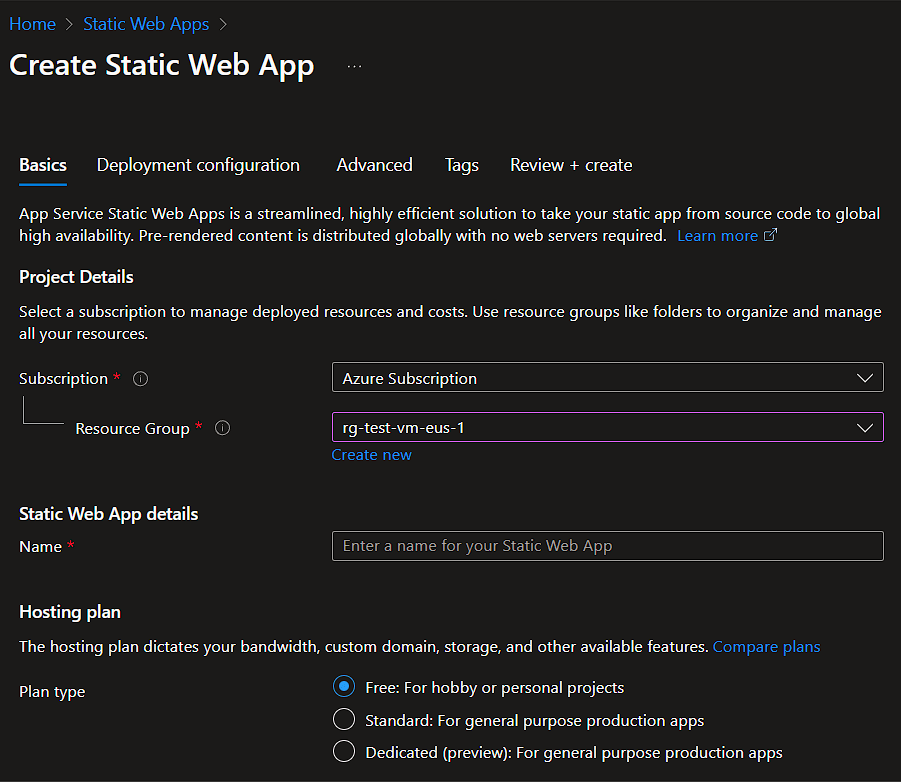The width and height of the screenshot is (901, 782).
Task: Select the Basics tab
Action: tap(43, 165)
